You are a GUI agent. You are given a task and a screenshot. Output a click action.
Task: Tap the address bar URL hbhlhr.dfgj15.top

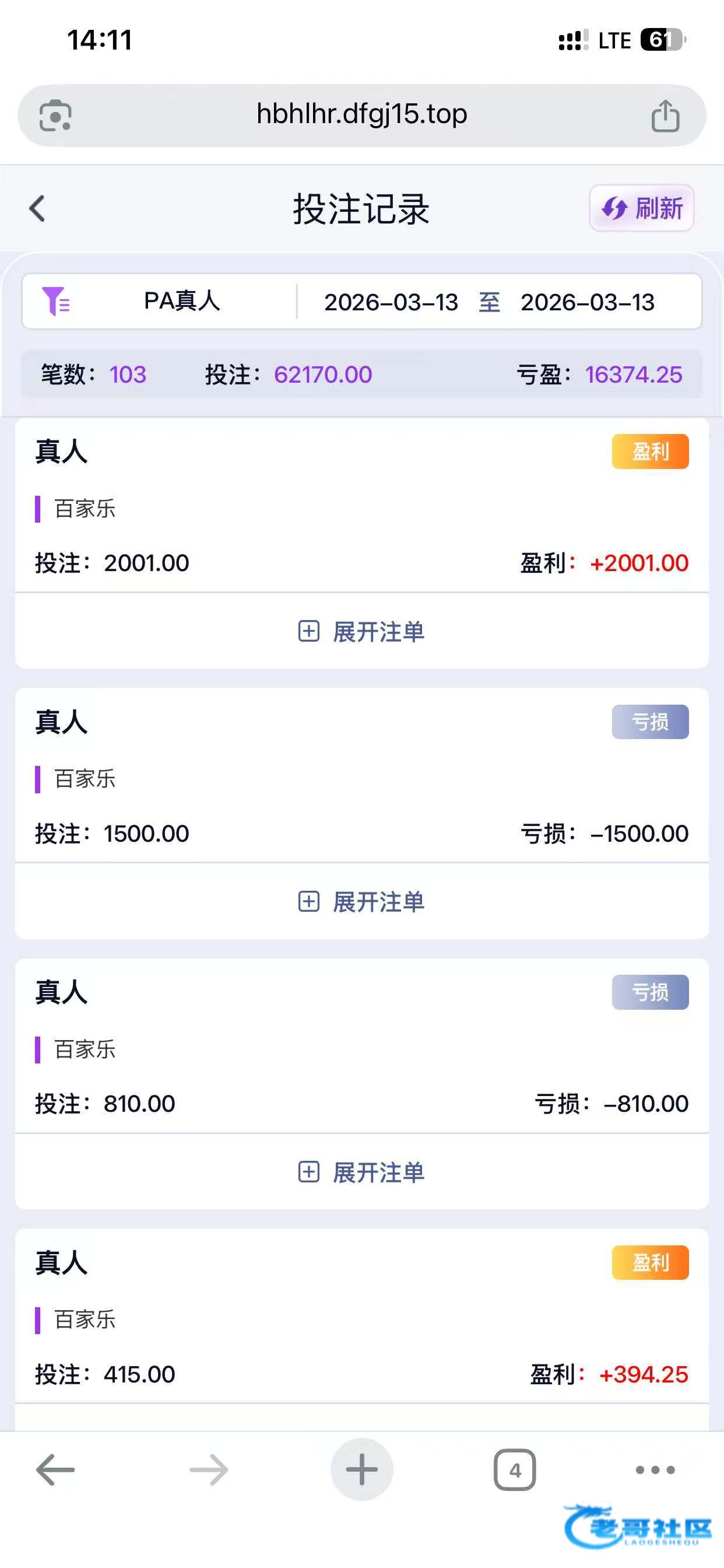point(362,114)
